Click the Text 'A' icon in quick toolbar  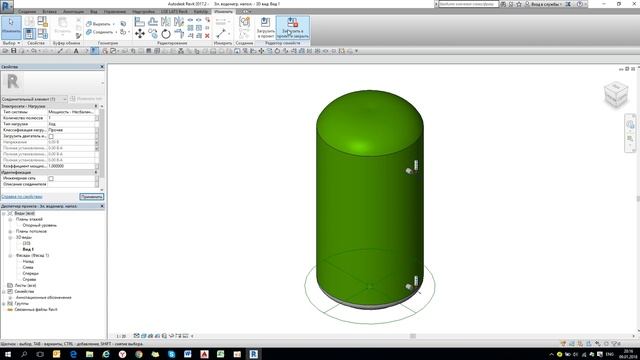point(76,51)
